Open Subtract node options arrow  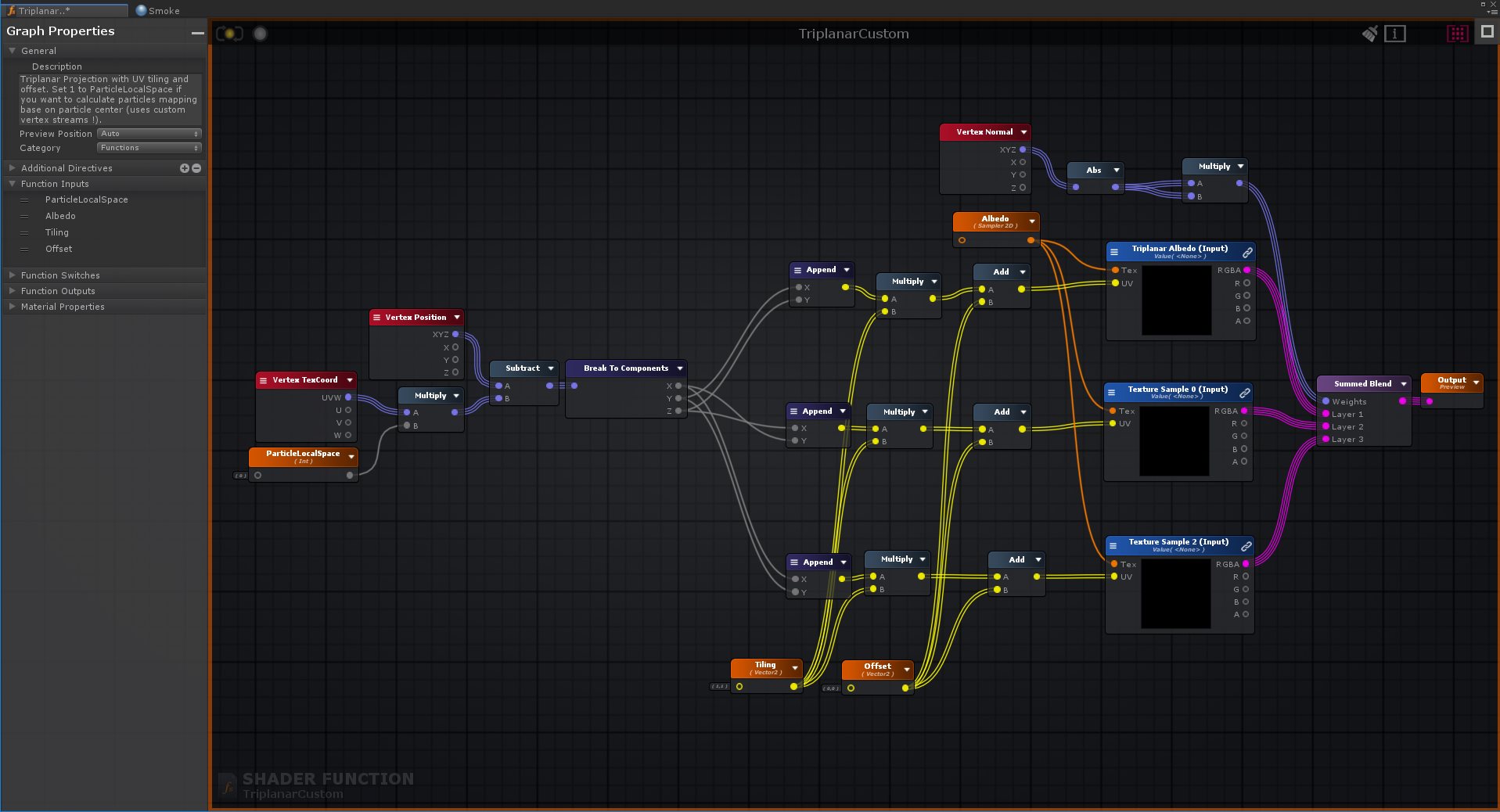[551, 368]
